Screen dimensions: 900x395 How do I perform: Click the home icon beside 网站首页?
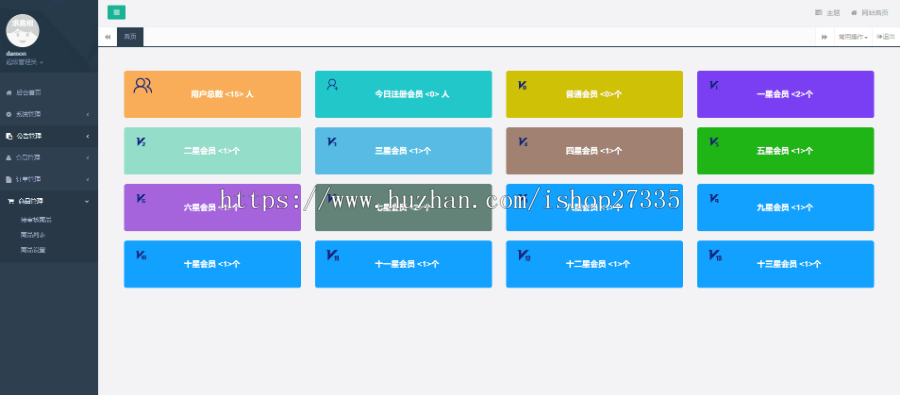tap(854, 12)
